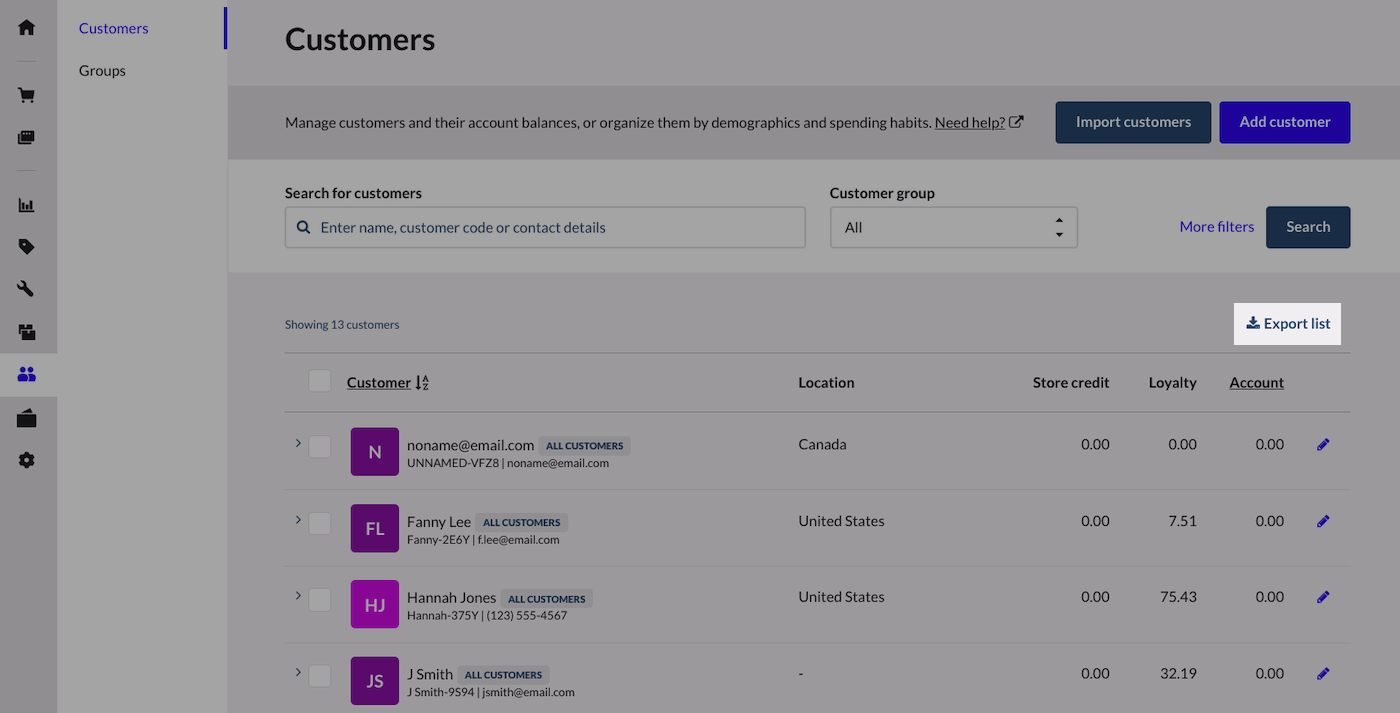This screenshot has height=713, width=1400.
Task: Expand the Hannah Jones row details
Action: point(298,595)
